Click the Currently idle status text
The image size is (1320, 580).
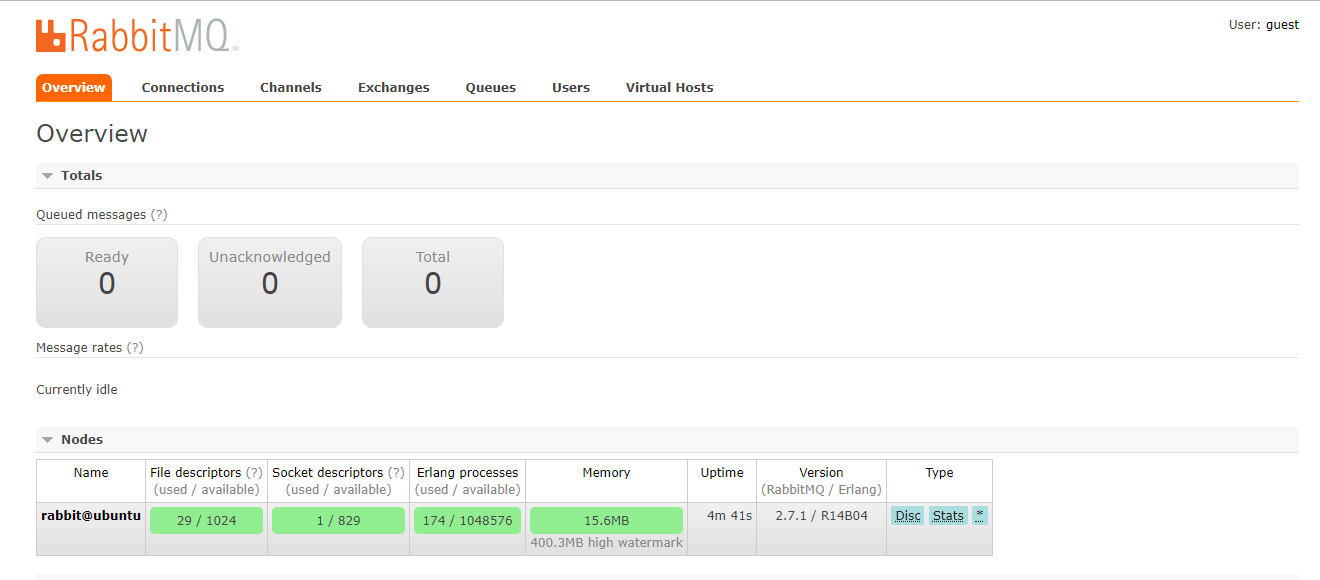coord(77,390)
